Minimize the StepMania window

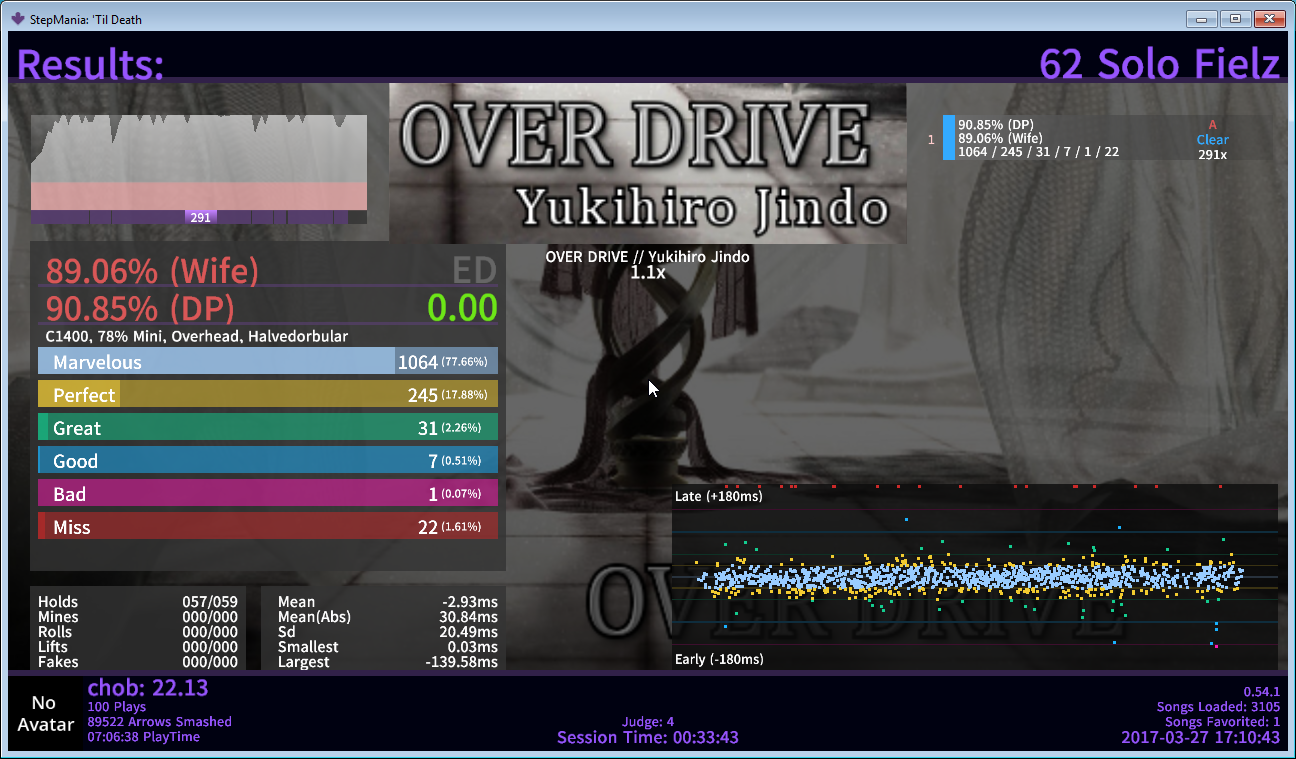[x=1201, y=18]
